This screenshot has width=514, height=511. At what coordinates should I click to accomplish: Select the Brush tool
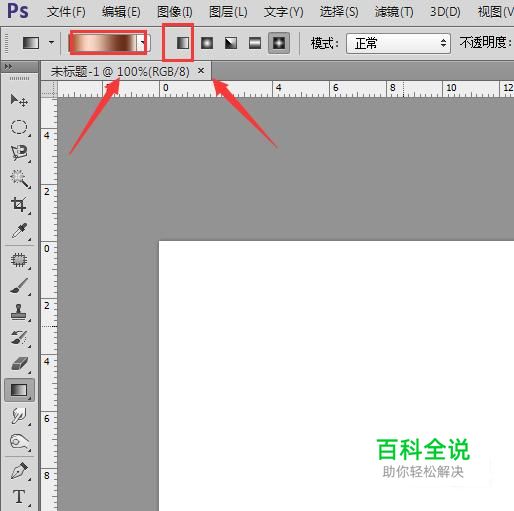(x=19, y=286)
